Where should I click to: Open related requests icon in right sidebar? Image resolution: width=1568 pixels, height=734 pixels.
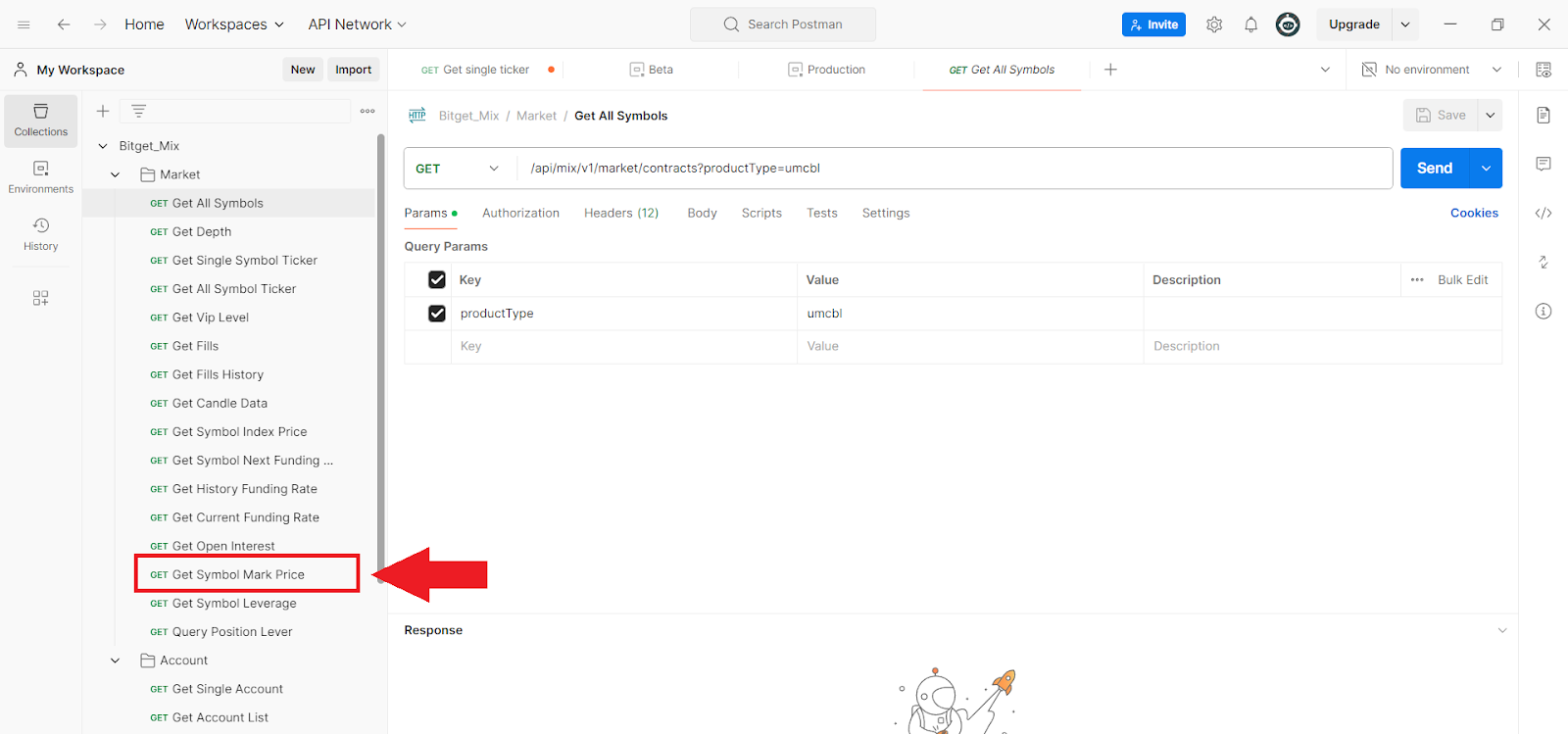tap(1543, 262)
